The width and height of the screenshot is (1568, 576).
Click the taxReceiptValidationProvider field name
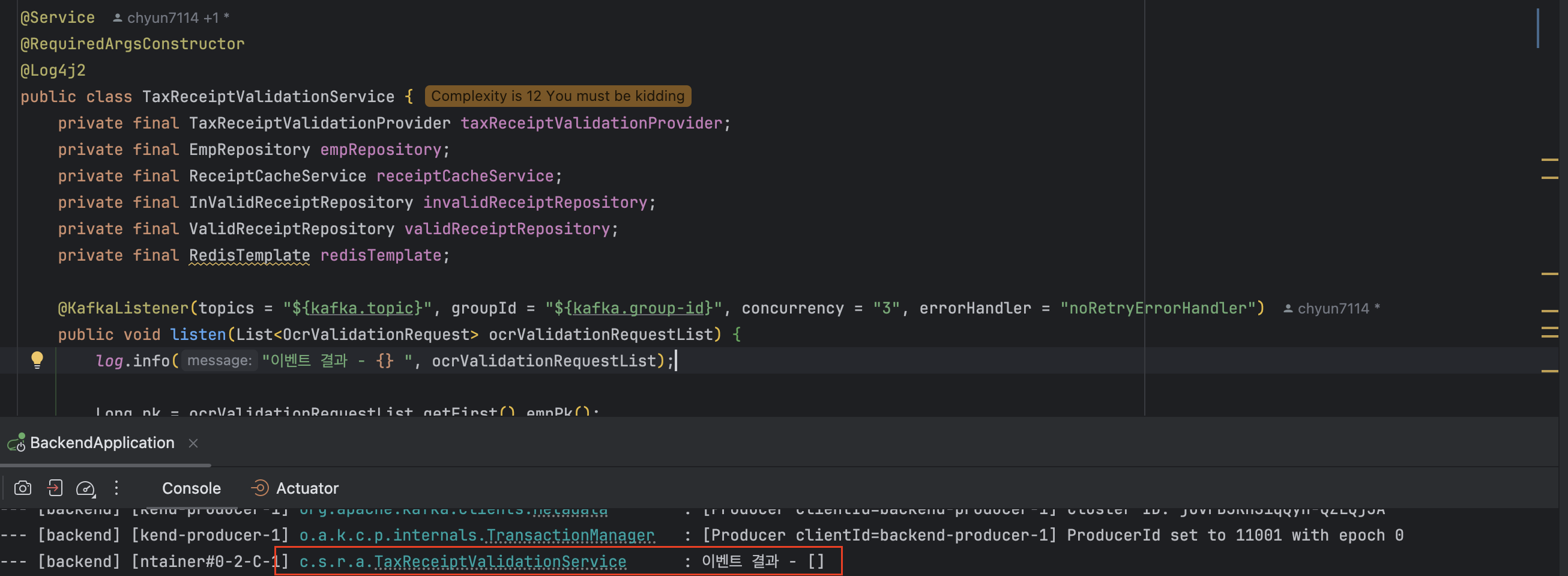point(591,123)
